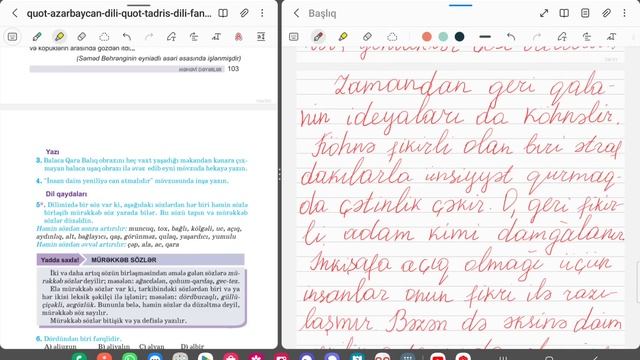Image resolution: width=640 pixels, height=360 pixels.
Task: Open YouTube from the taskbar
Action: (x=438, y=357)
